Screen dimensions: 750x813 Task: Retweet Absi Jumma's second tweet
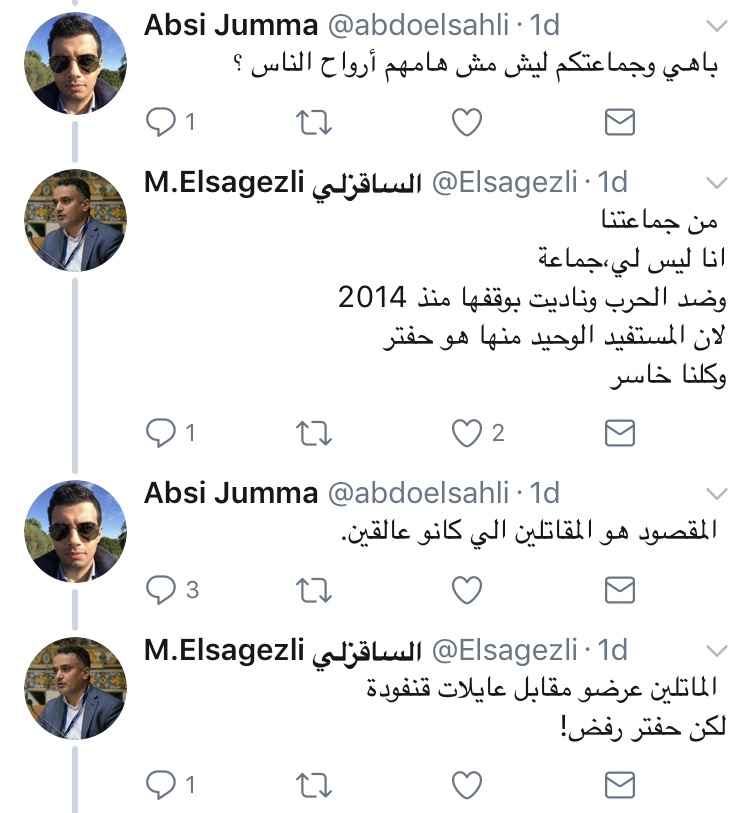[314, 590]
